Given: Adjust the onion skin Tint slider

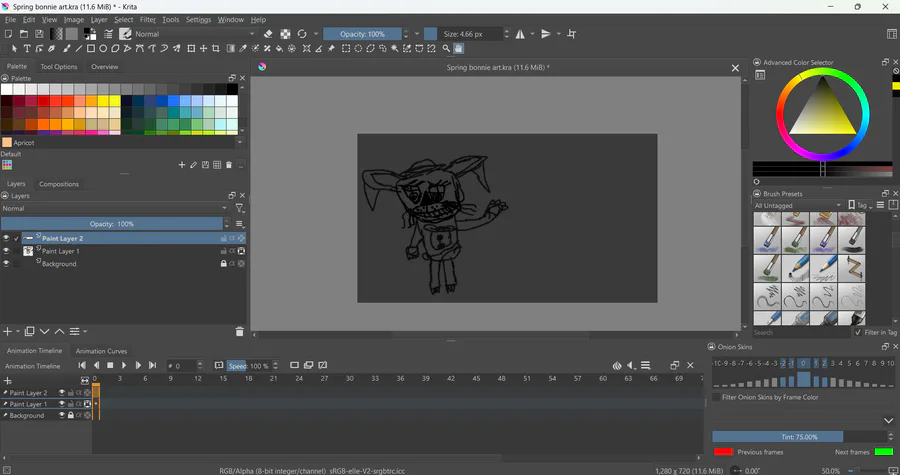Looking at the screenshot, I should coord(799,437).
